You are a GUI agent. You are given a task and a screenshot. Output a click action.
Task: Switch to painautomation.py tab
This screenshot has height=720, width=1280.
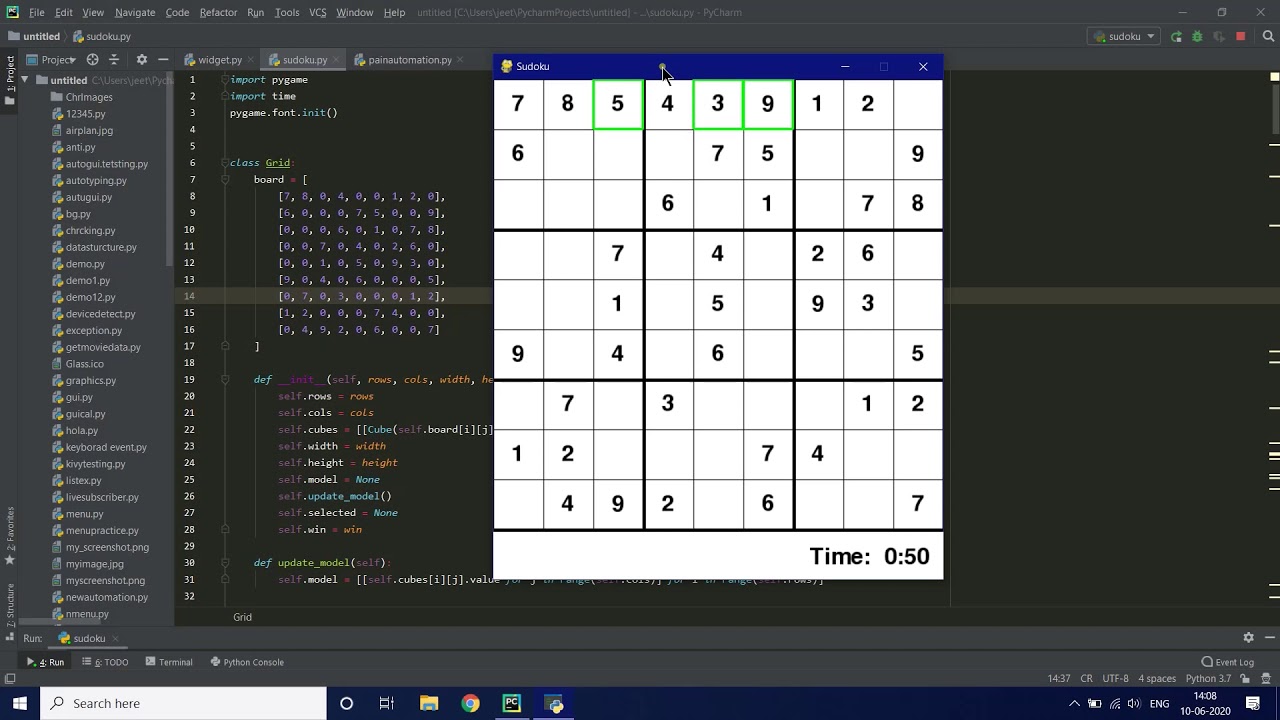pos(410,60)
